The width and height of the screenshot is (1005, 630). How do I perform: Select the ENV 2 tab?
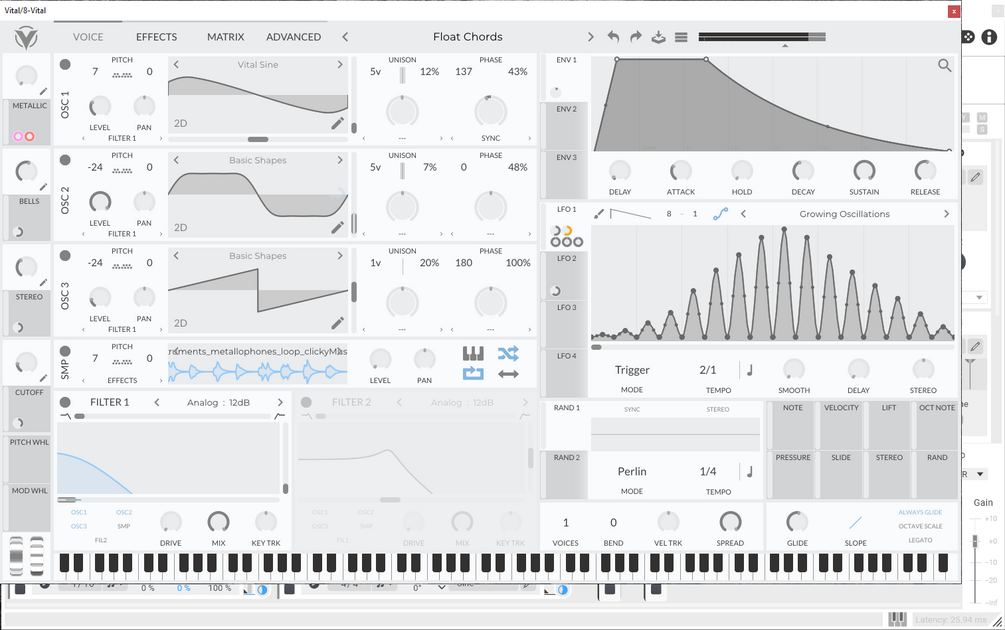click(x=565, y=126)
